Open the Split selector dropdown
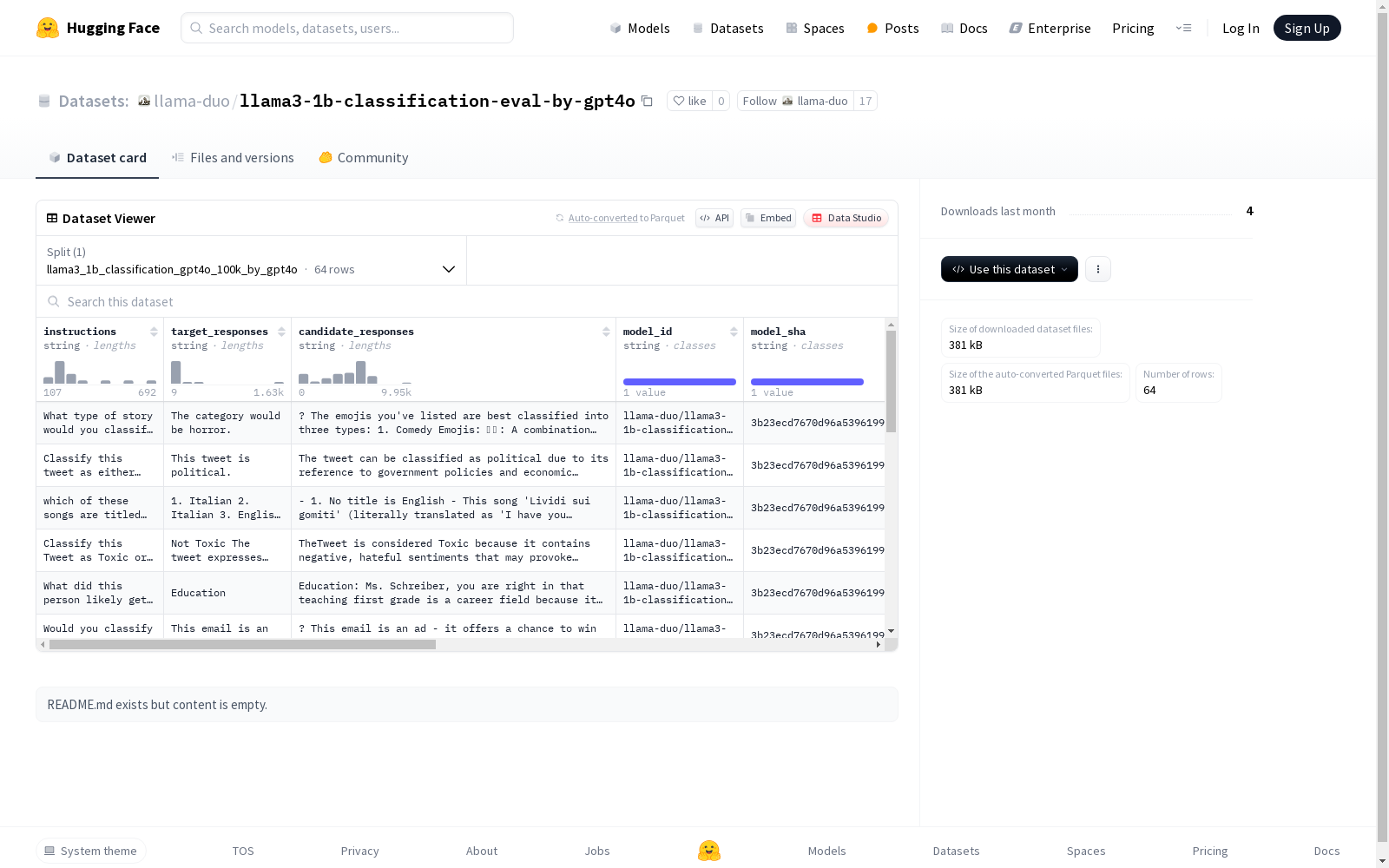The height and width of the screenshot is (868, 1389). pos(251,260)
